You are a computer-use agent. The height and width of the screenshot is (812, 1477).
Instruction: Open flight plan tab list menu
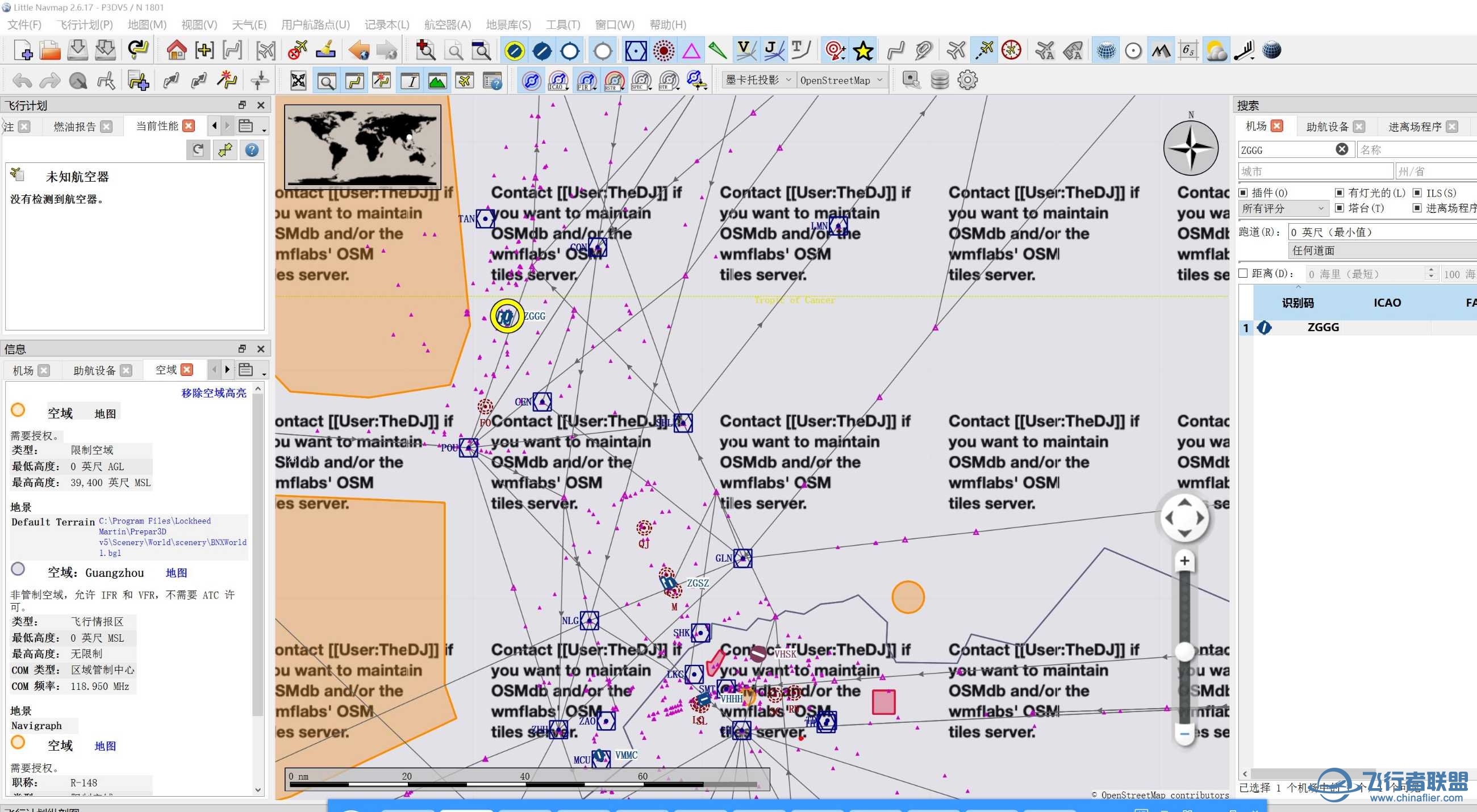pos(252,126)
